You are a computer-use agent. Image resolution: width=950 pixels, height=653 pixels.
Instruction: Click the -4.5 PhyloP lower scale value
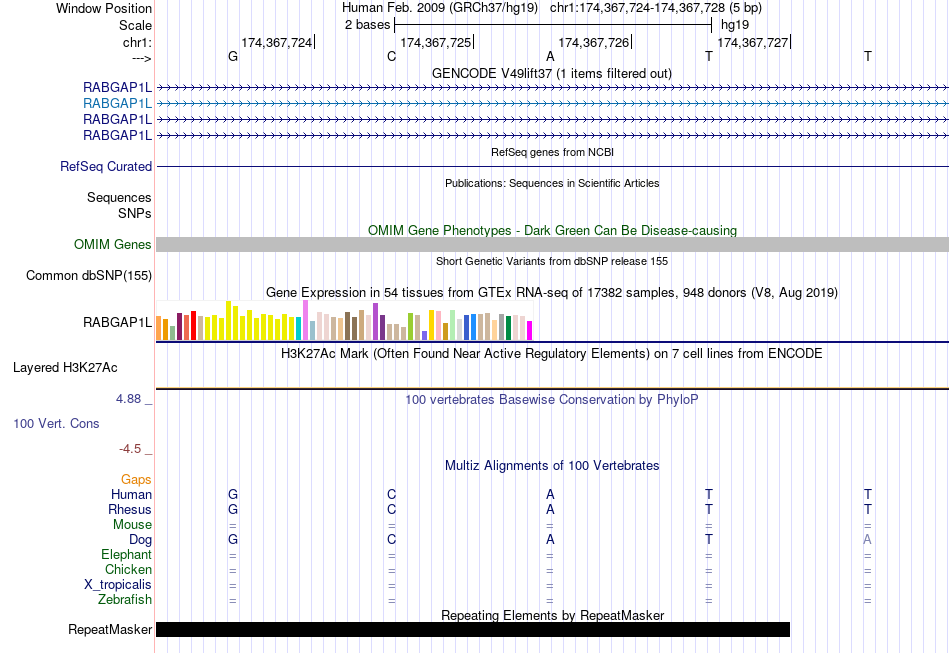[x=130, y=449]
